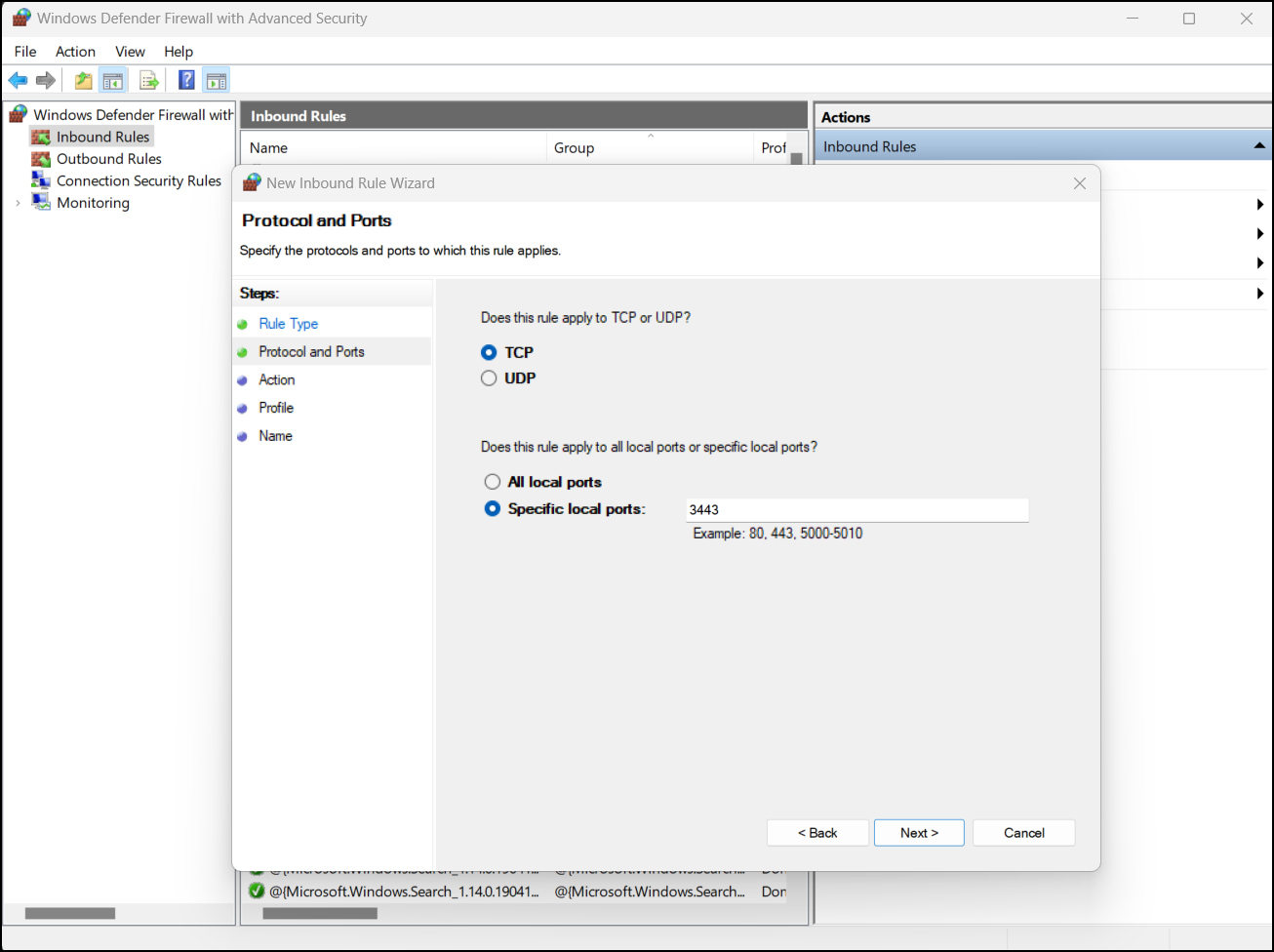Click the rules list vertical scrollbar thumb
Screen dimensions: 1274x952
[x=797, y=159]
